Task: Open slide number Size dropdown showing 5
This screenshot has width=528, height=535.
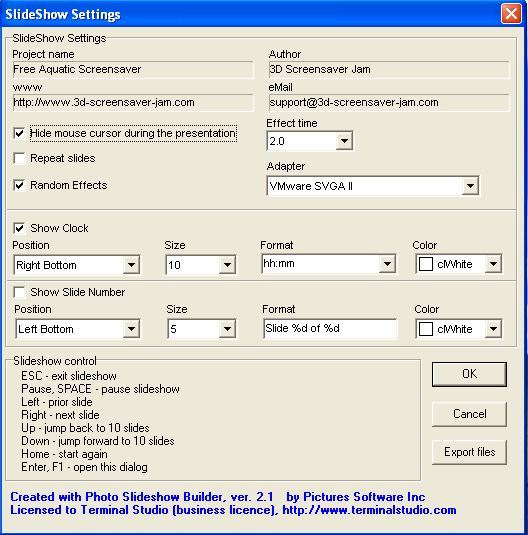Action: pyautogui.click(x=227, y=329)
